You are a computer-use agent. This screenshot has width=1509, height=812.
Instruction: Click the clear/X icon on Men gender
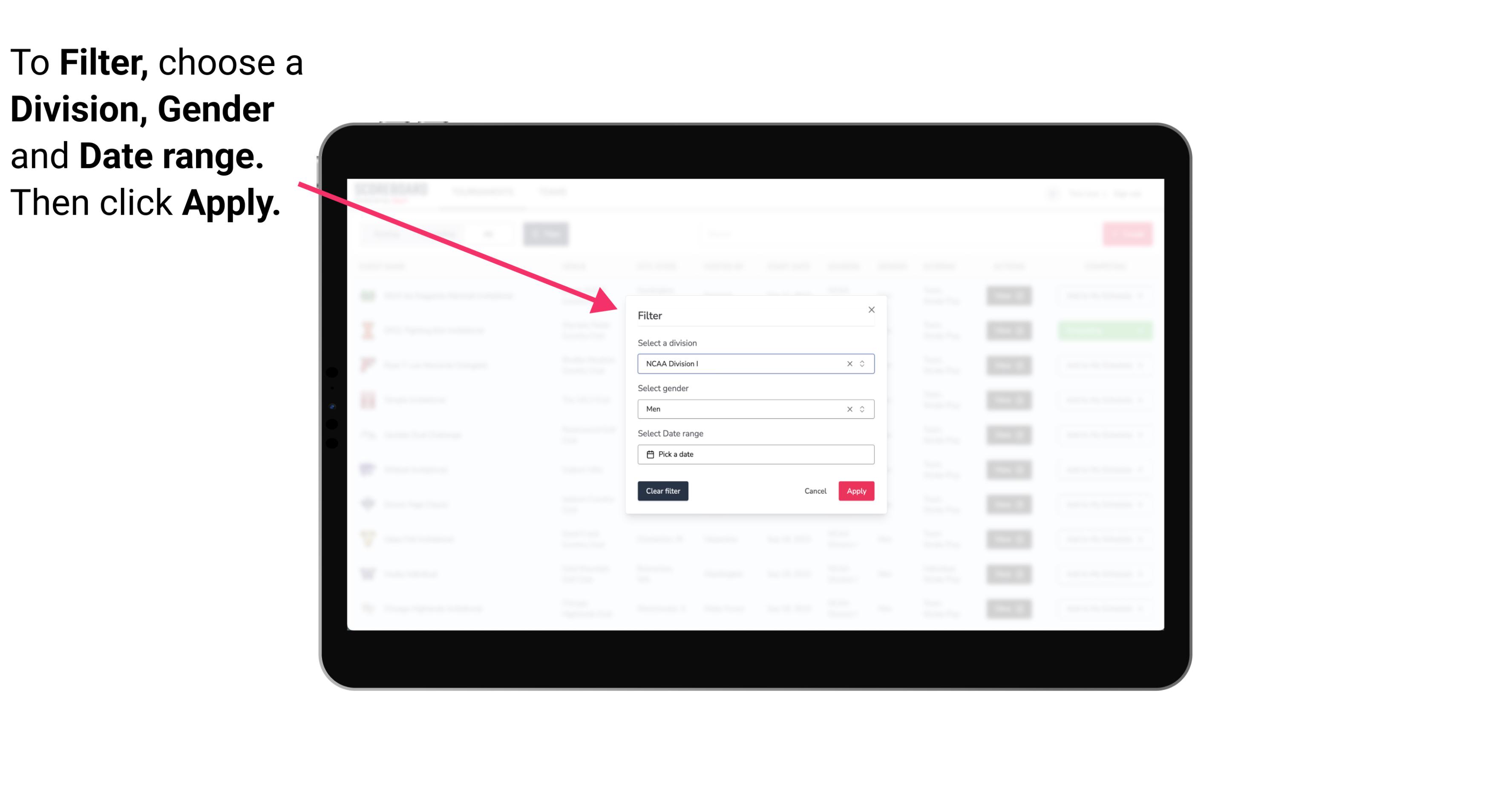(x=849, y=409)
